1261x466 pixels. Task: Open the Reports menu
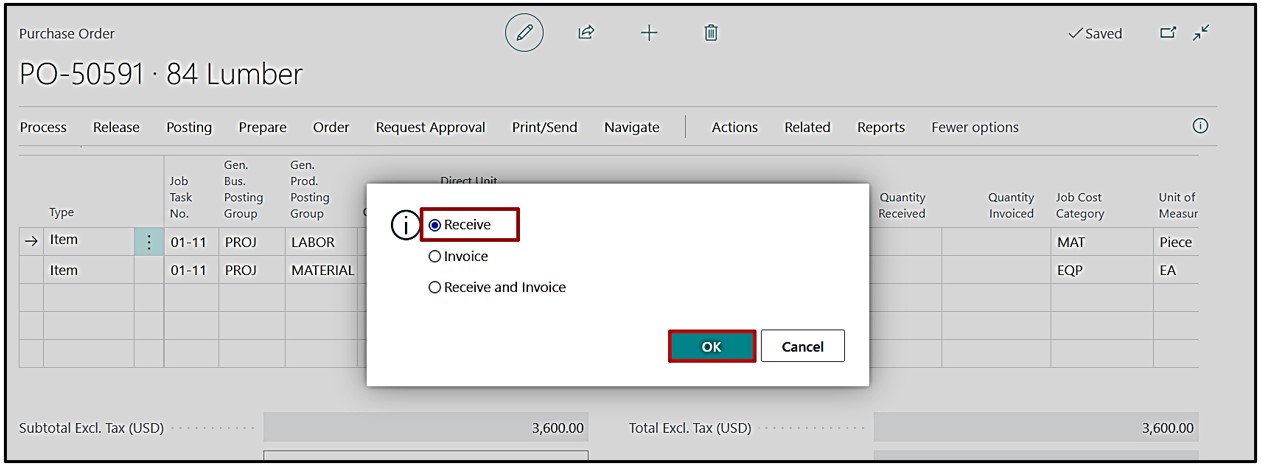tap(880, 127)
